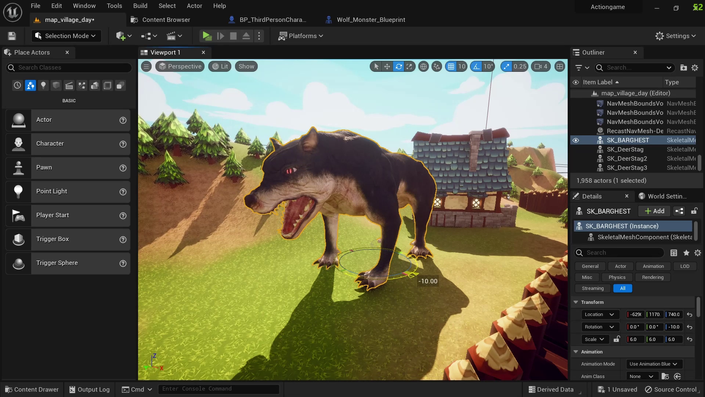Screen dimensions: 705x397
Task: Open the Tools menu
Action: pyautogui.click(x=114, y=6)
